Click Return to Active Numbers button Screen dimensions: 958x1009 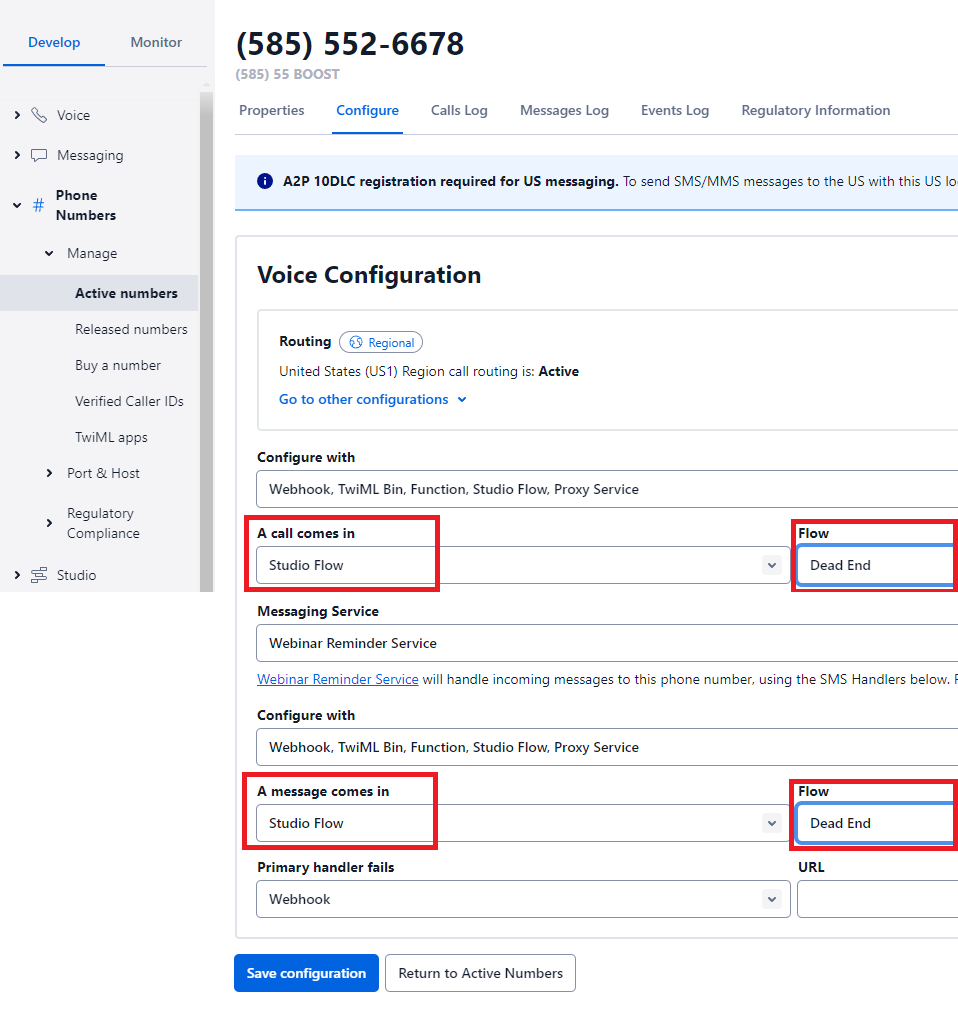pyautogui.click(x=480, y=973)
